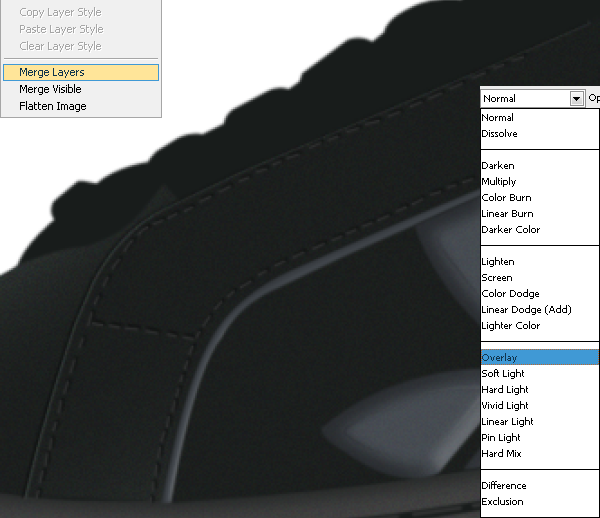Choose the highlighted Overlay blend mode
Image resolution: width=600 pixels, height=518 pixels.
click(x=540, y=357)
